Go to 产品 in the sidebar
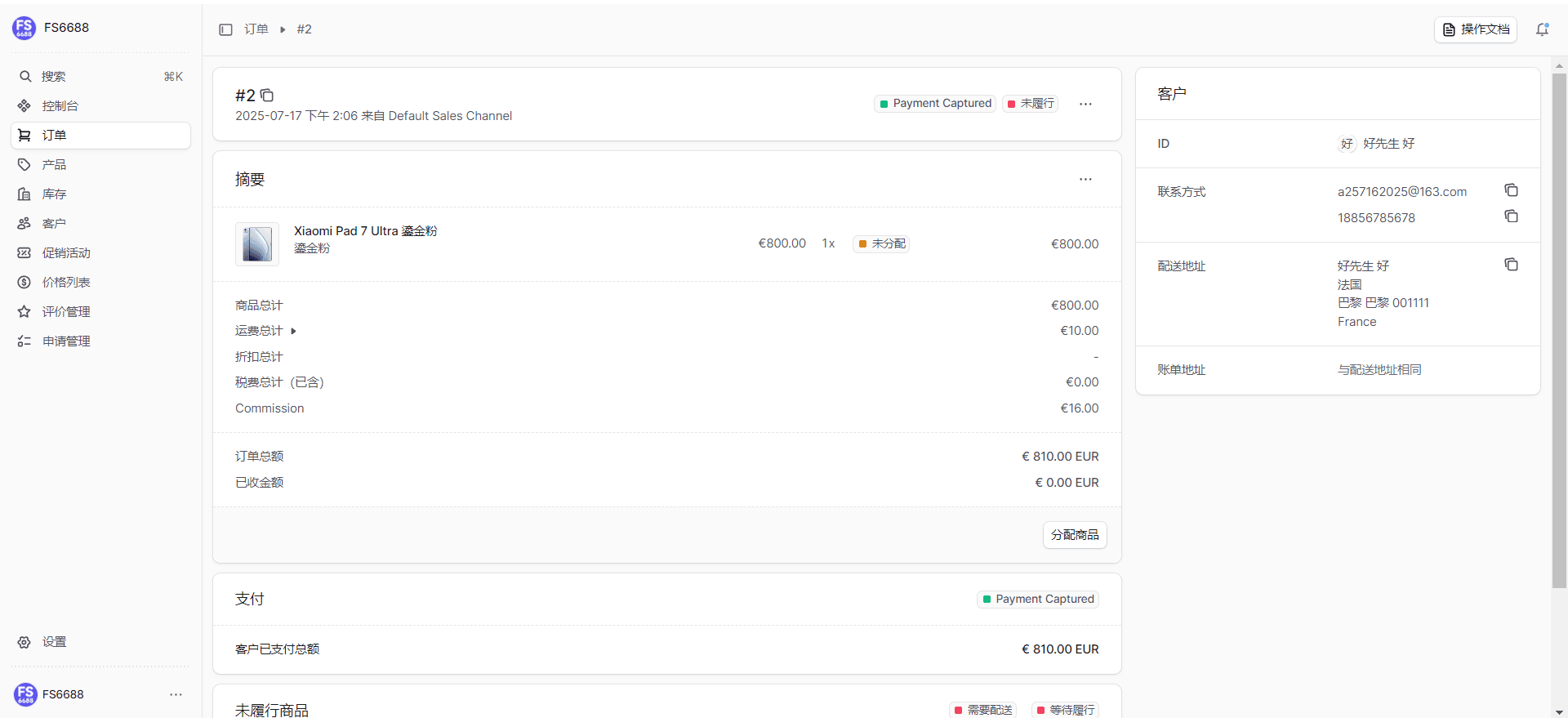The image size is (1568, 718). [x=54, y=165]
